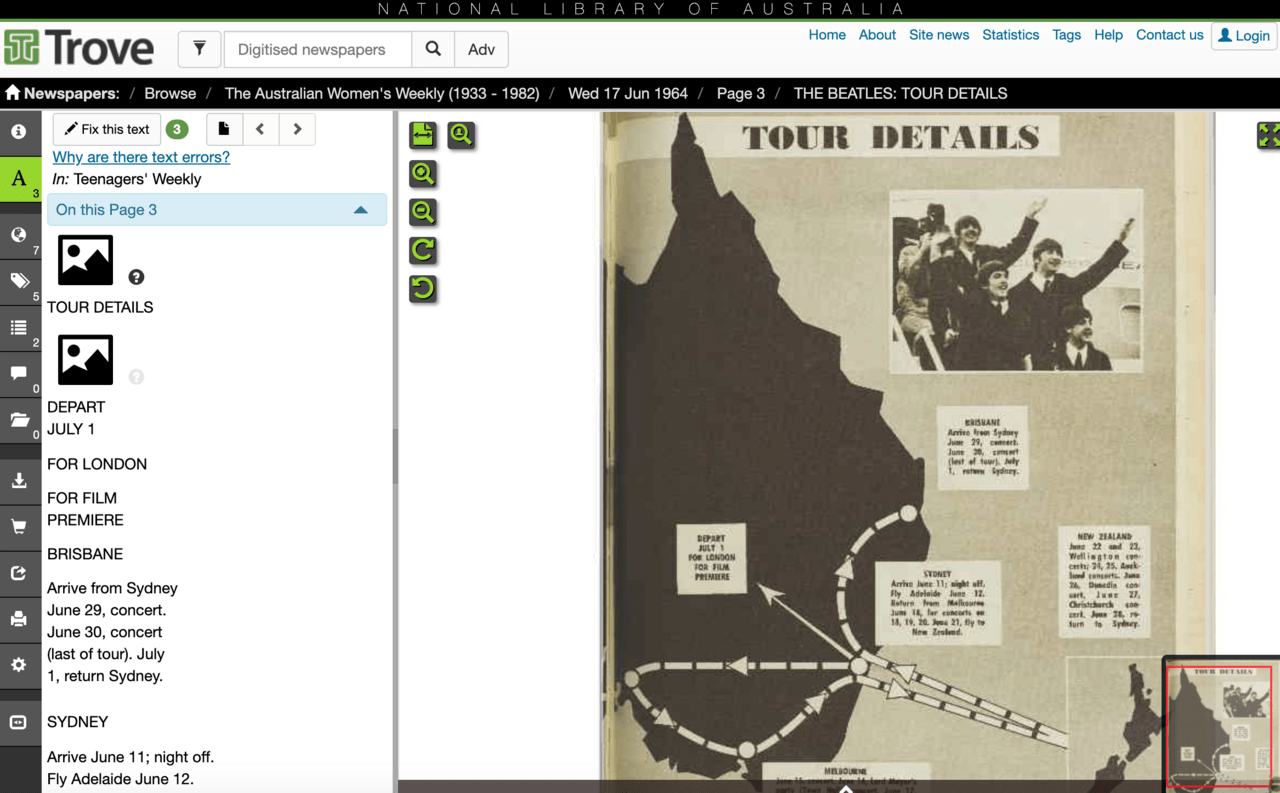Open the Home link
The width and height of the screenshot is (1280, 793).
pos(827,34)
